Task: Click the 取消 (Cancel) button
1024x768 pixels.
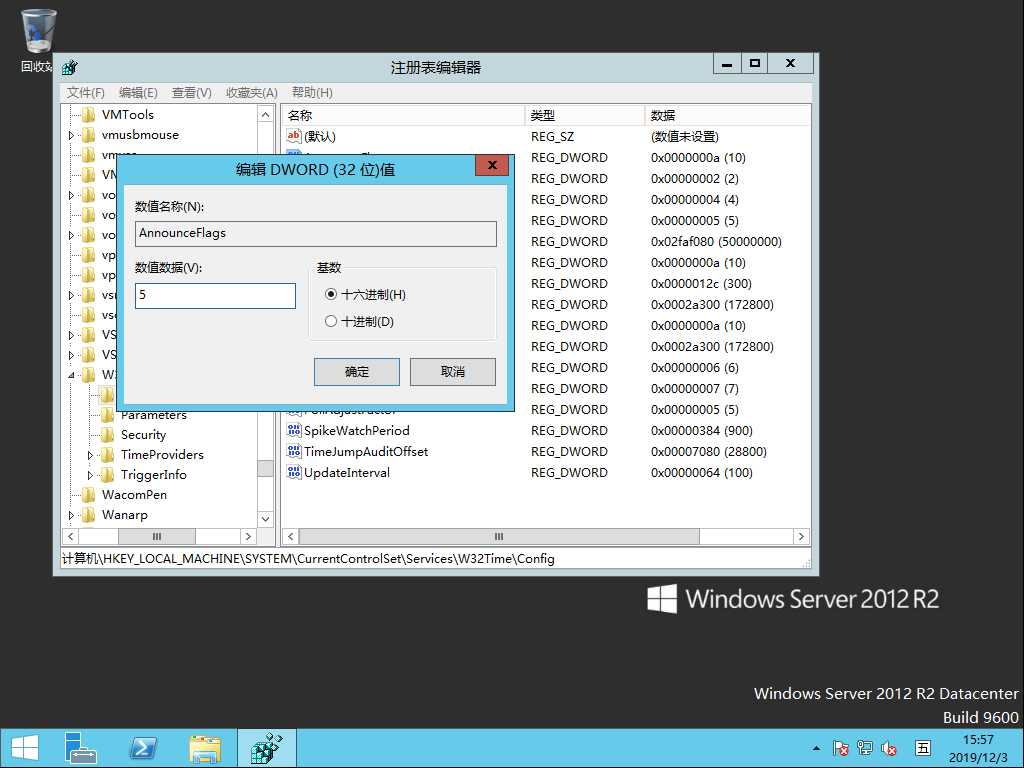Action: pos(453,372)
